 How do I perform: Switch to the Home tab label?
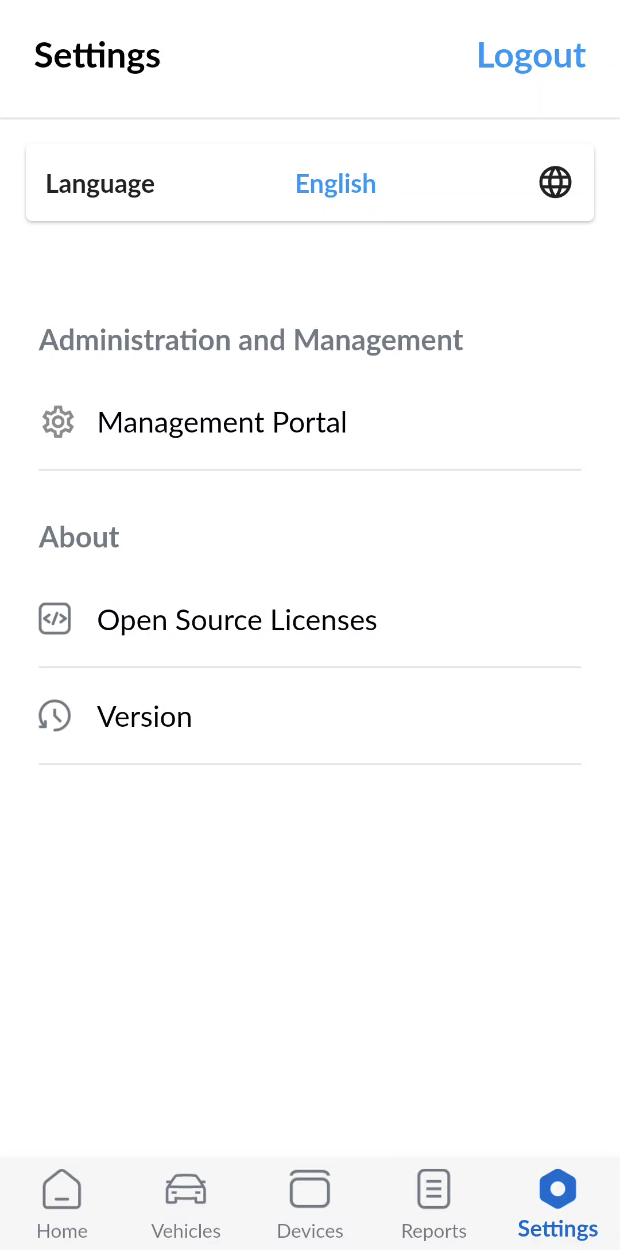click(62, 1231)
